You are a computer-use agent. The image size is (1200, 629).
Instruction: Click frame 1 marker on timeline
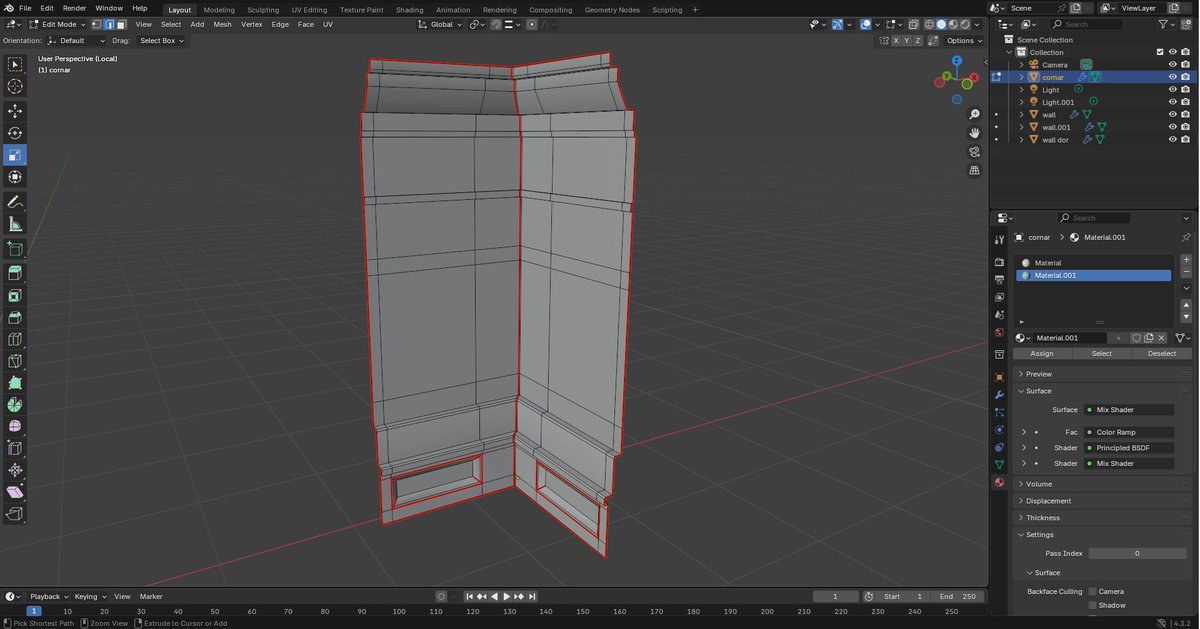33,611
